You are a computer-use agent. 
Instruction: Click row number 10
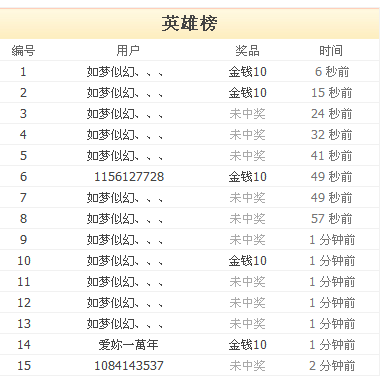pos(24,261)
